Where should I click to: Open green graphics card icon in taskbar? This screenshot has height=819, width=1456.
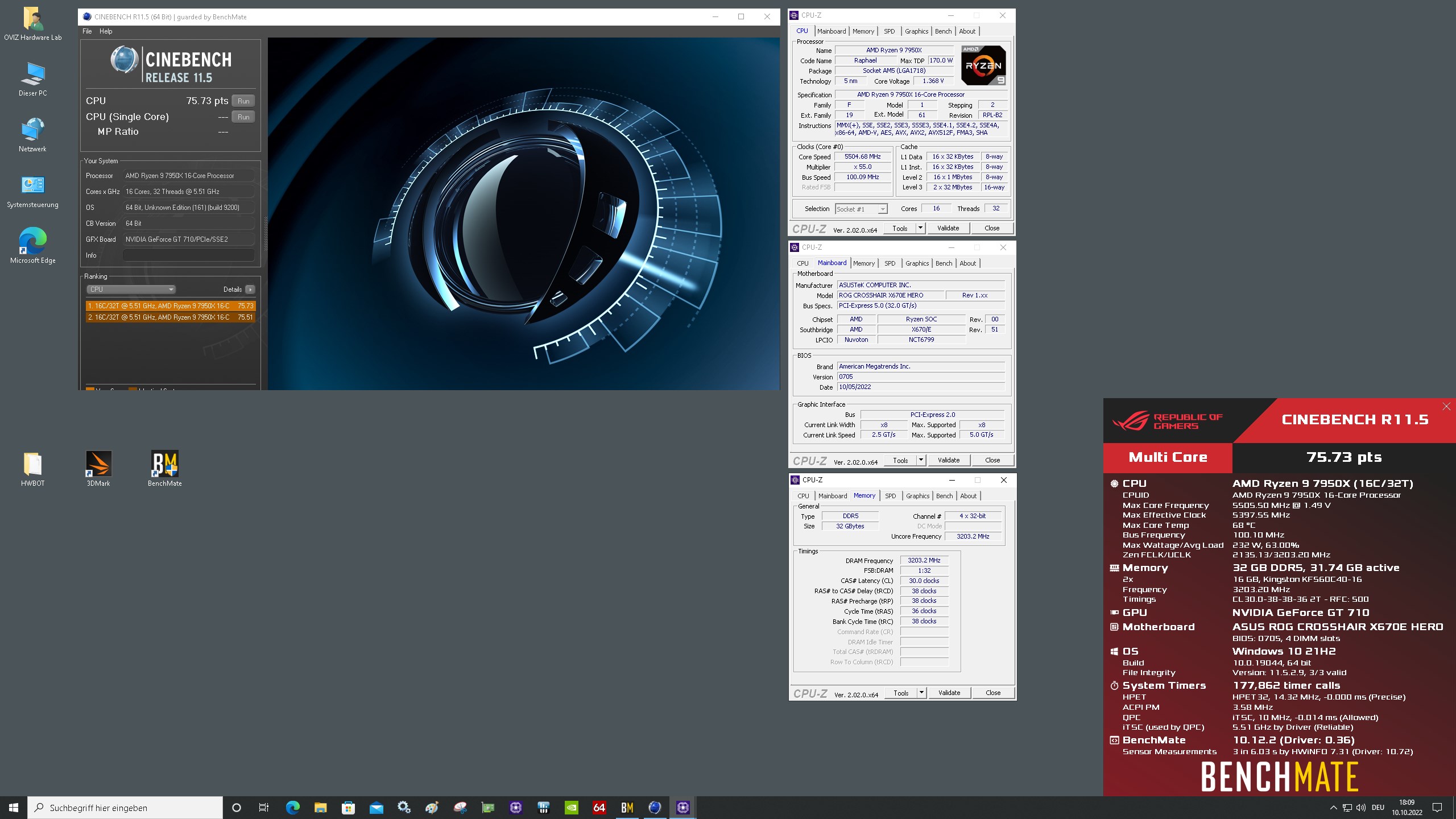[487, 808]
